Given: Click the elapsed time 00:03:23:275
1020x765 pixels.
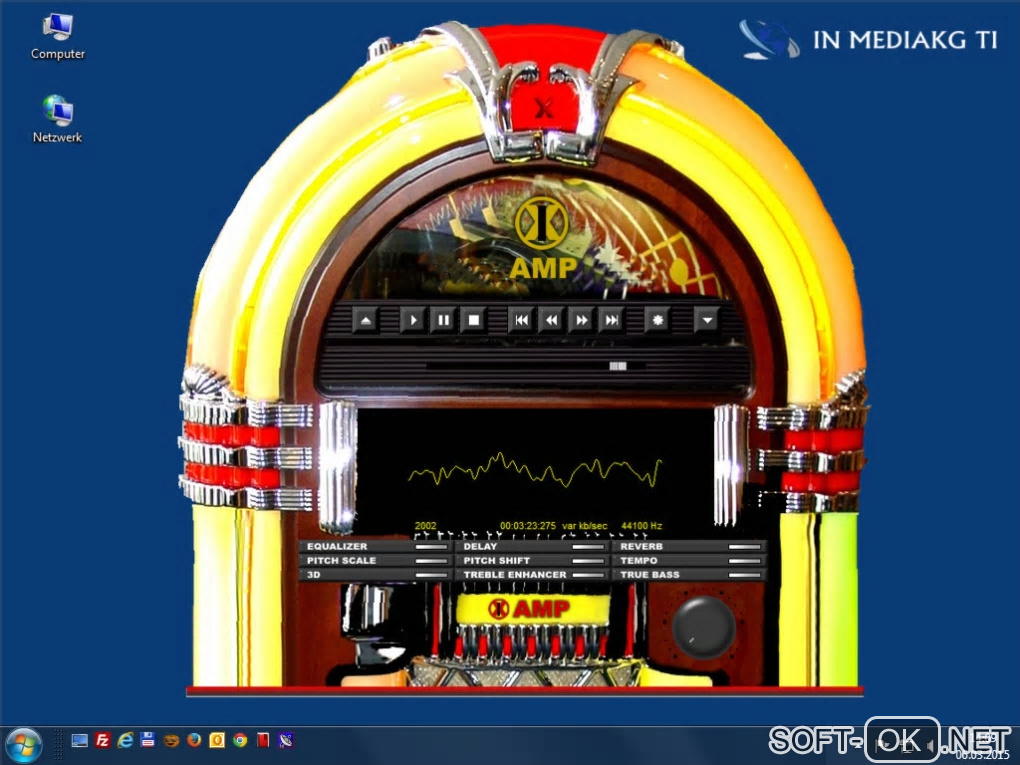Looking at the screenshot, I should [x=528, y=526].
